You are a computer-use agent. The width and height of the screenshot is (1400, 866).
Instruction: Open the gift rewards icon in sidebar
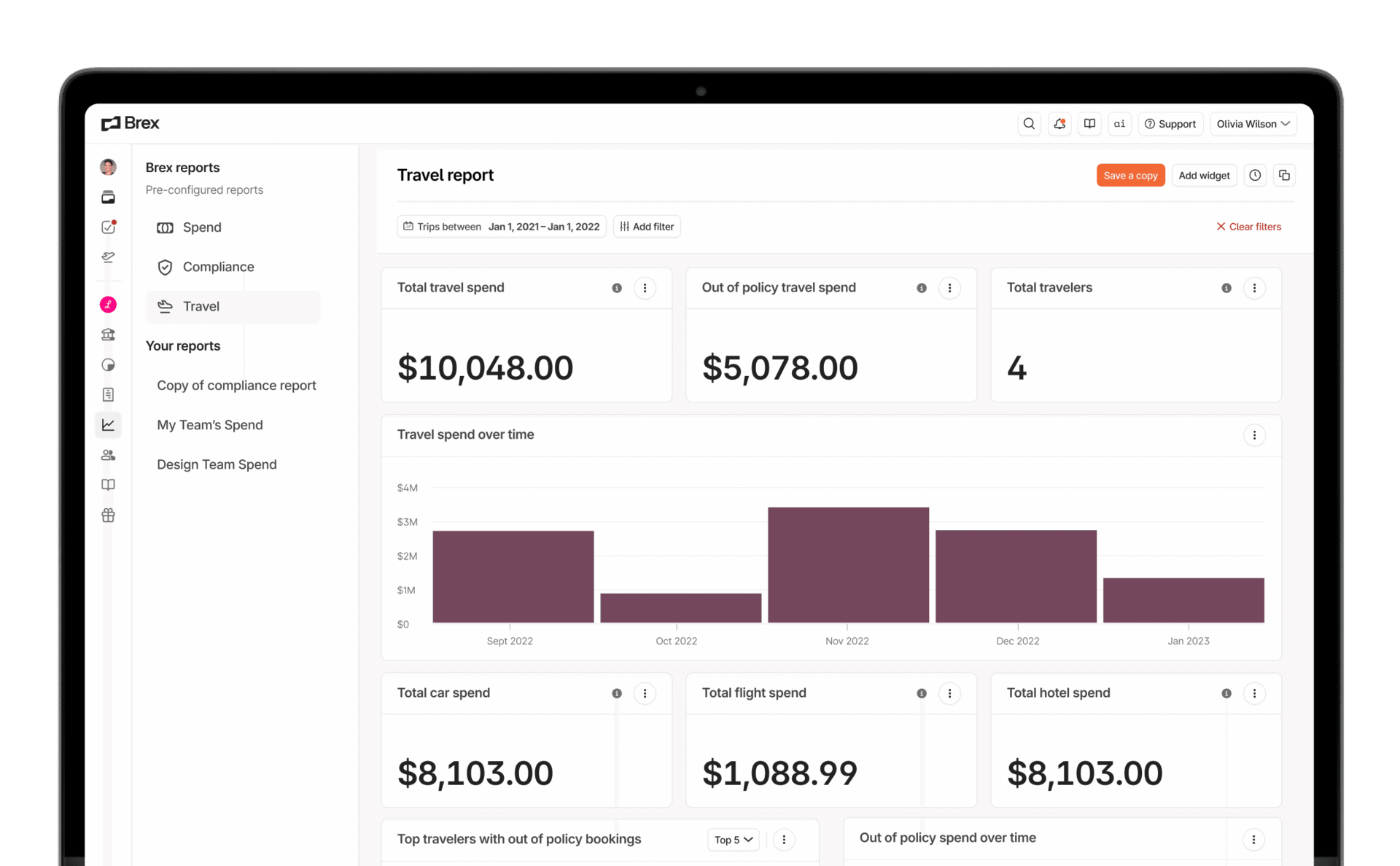pos(107,515)
